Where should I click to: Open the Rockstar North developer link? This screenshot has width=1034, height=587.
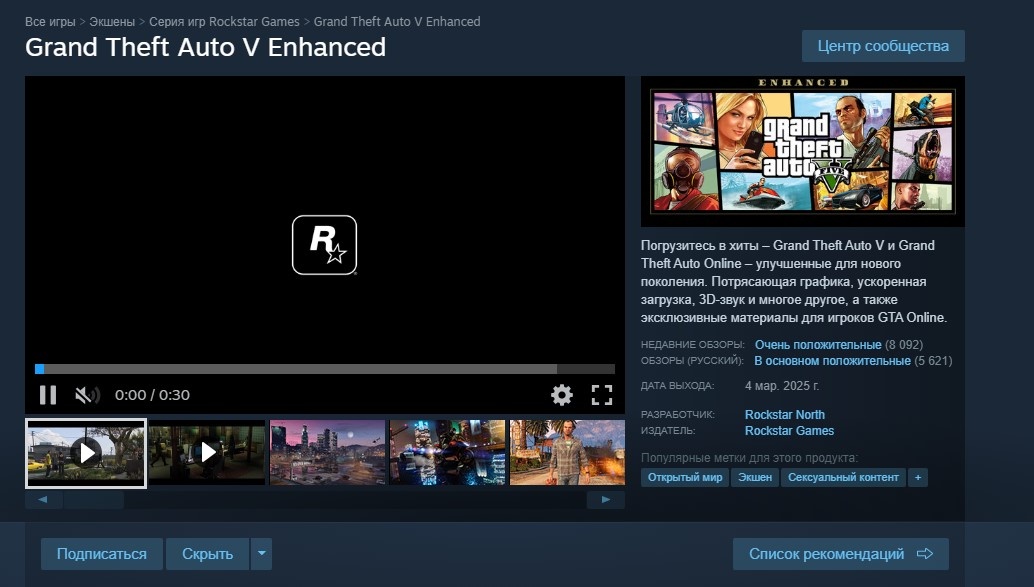point(784,414)
